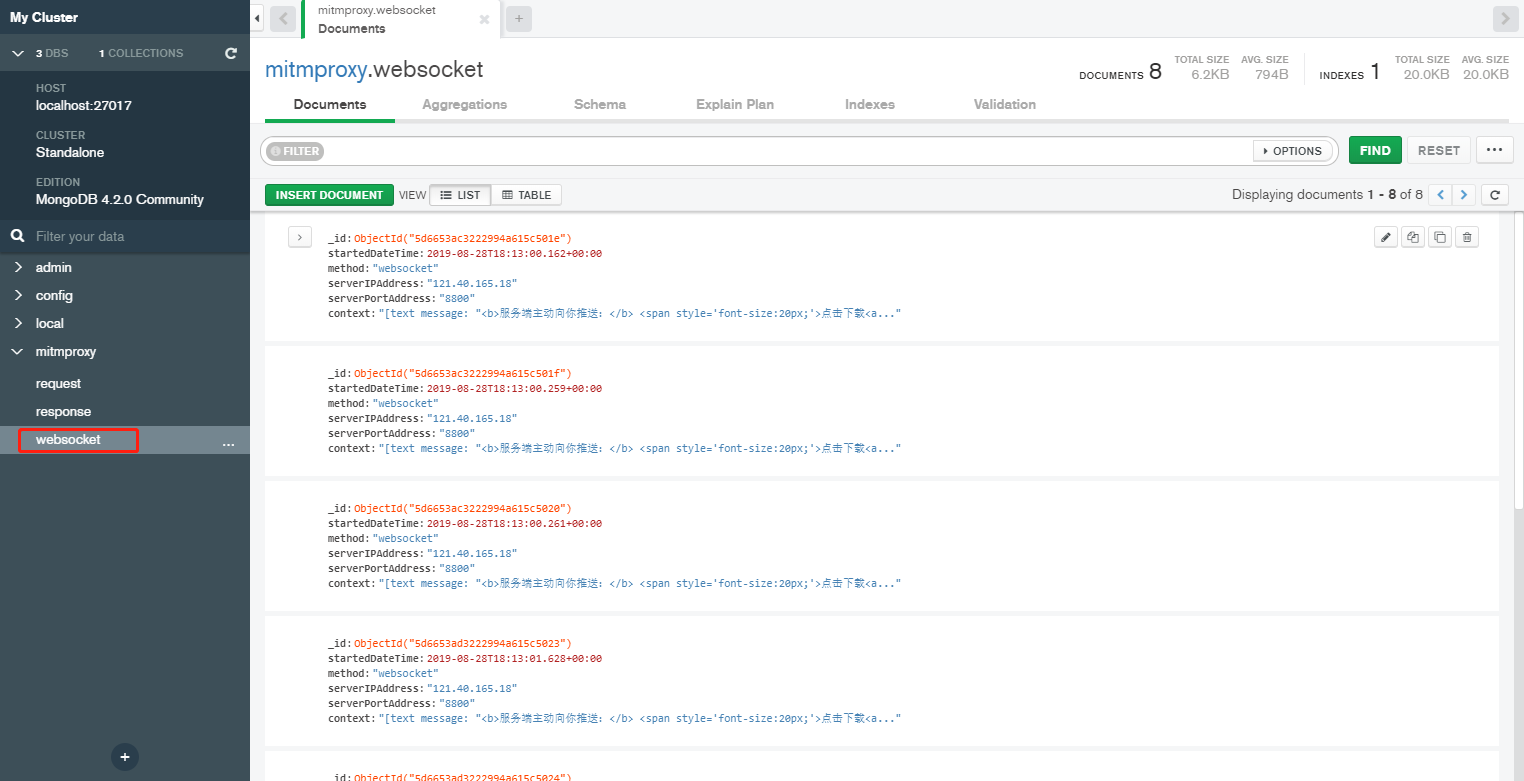Click ObjectId ending c501e
Image resolution: width=1524 pixels, height=781 pixels.
(463, 238)
